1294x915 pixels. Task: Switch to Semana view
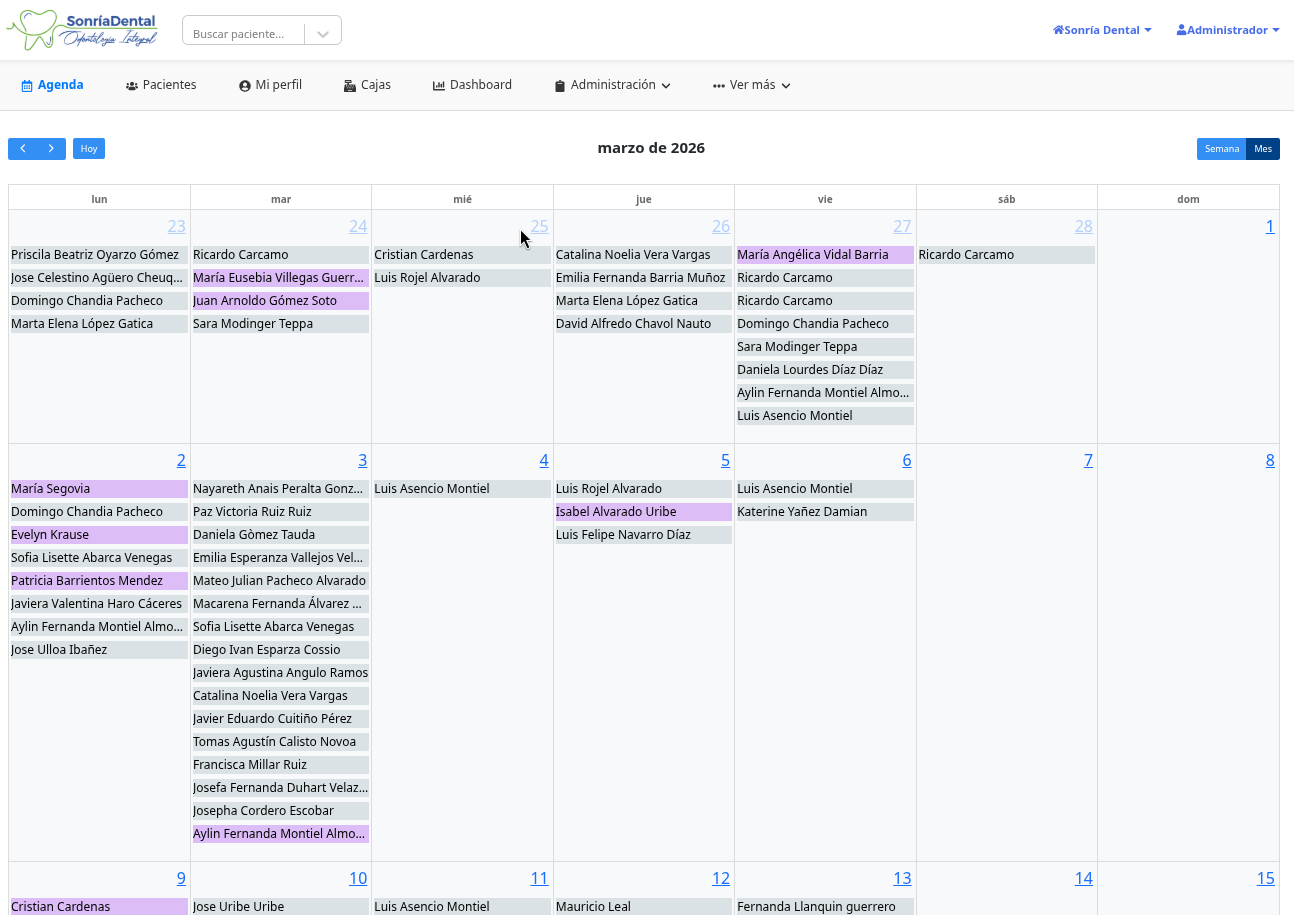point(1222,149)
